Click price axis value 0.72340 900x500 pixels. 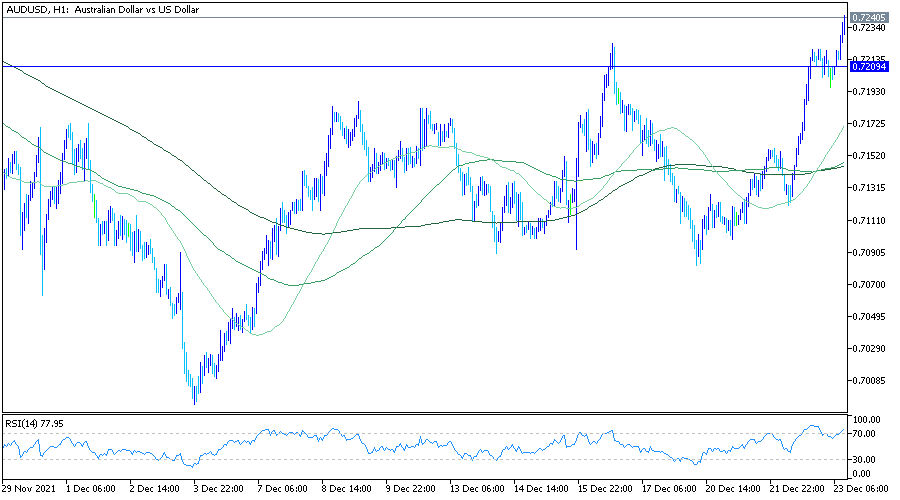pyautogui.click(x=868, y=28)
